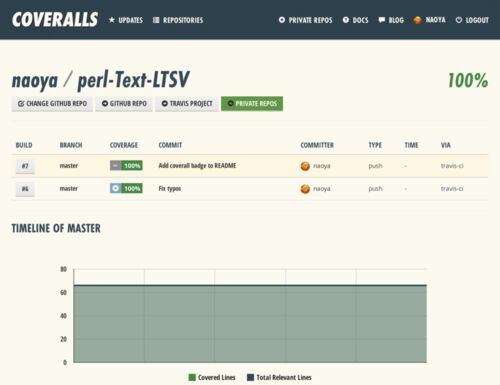Click coverage status badge for build #6
The width and height of the screenshot is (500, 385).
pos(126,188)
